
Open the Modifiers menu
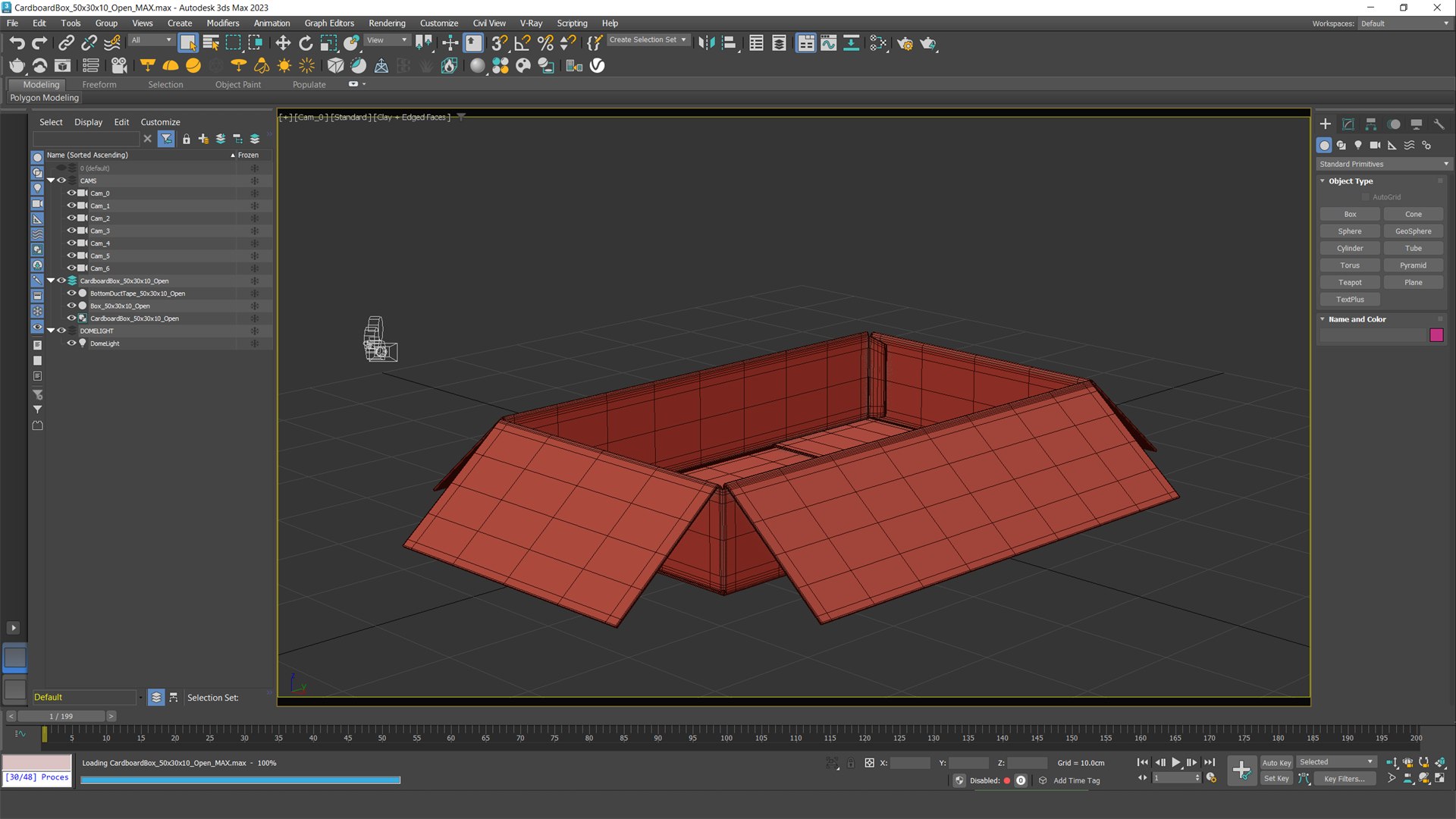(223, 23)
